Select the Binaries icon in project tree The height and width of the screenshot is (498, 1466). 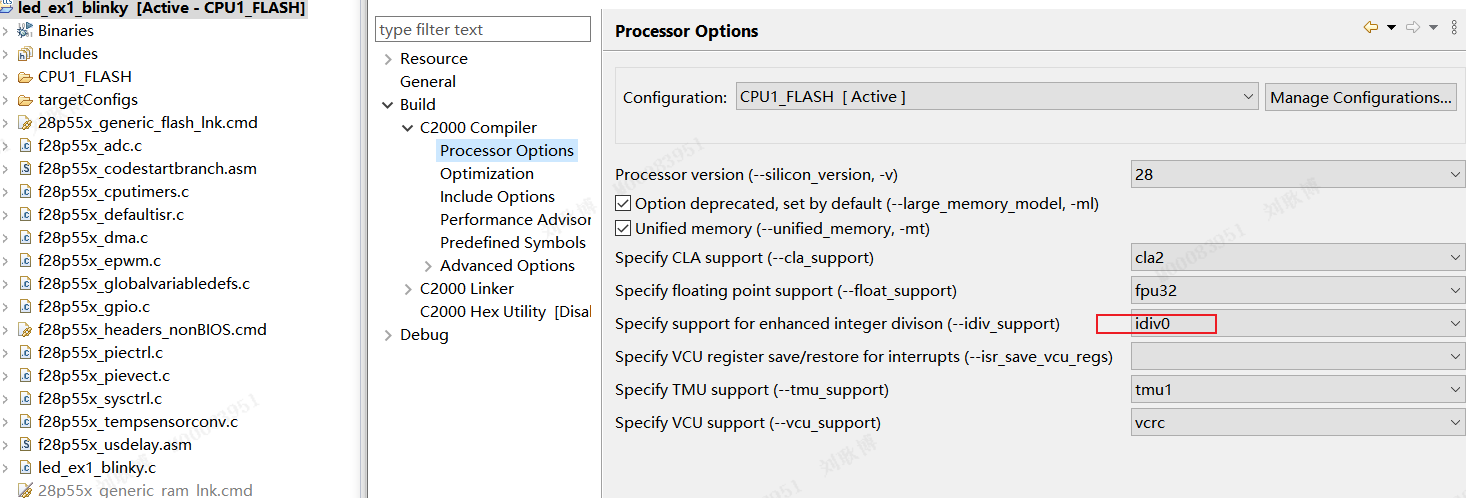point(25,31)
